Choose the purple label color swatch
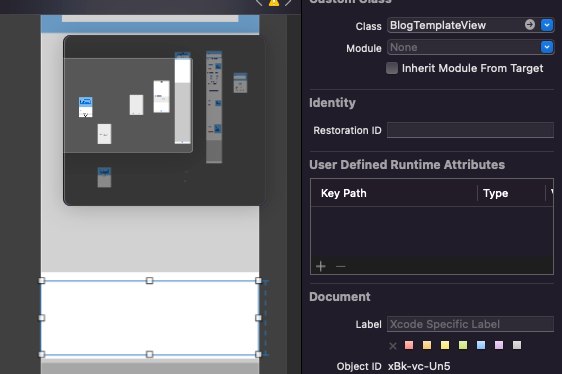The height and width of the screenshot is (374, 562). point(499,345)
